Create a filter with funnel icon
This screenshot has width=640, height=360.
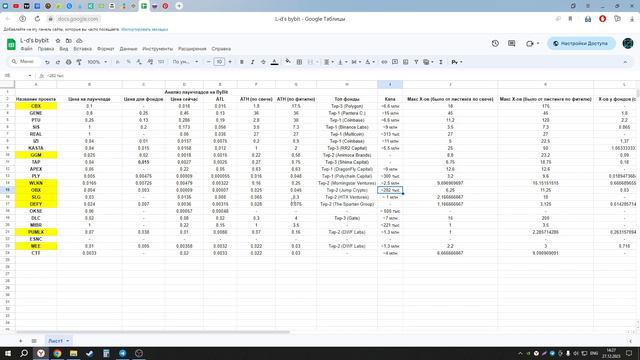[416, 62]
